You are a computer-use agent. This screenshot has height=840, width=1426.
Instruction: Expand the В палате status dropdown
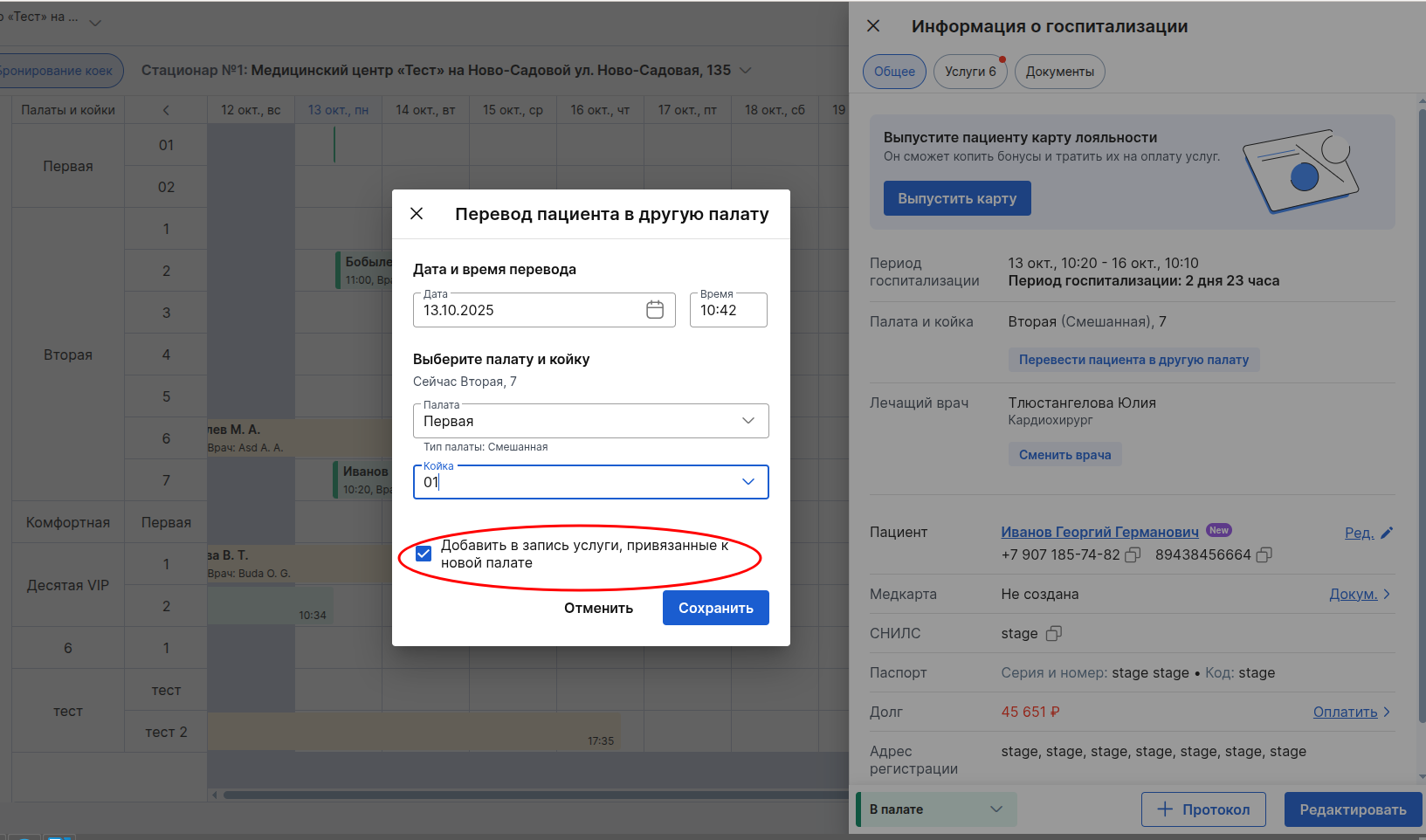995,809
